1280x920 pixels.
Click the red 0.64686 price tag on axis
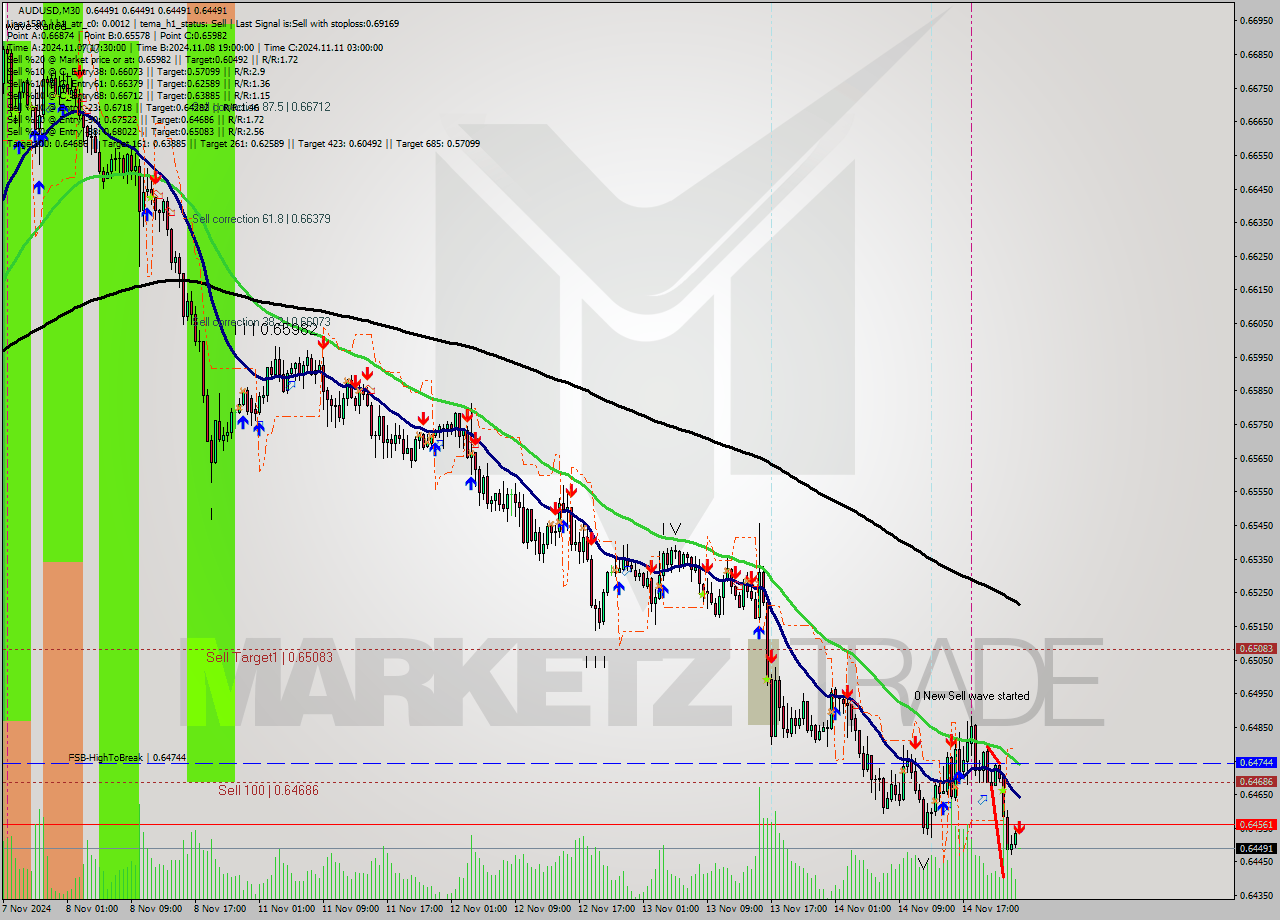pyautogui.click(x=1256, y=781)
